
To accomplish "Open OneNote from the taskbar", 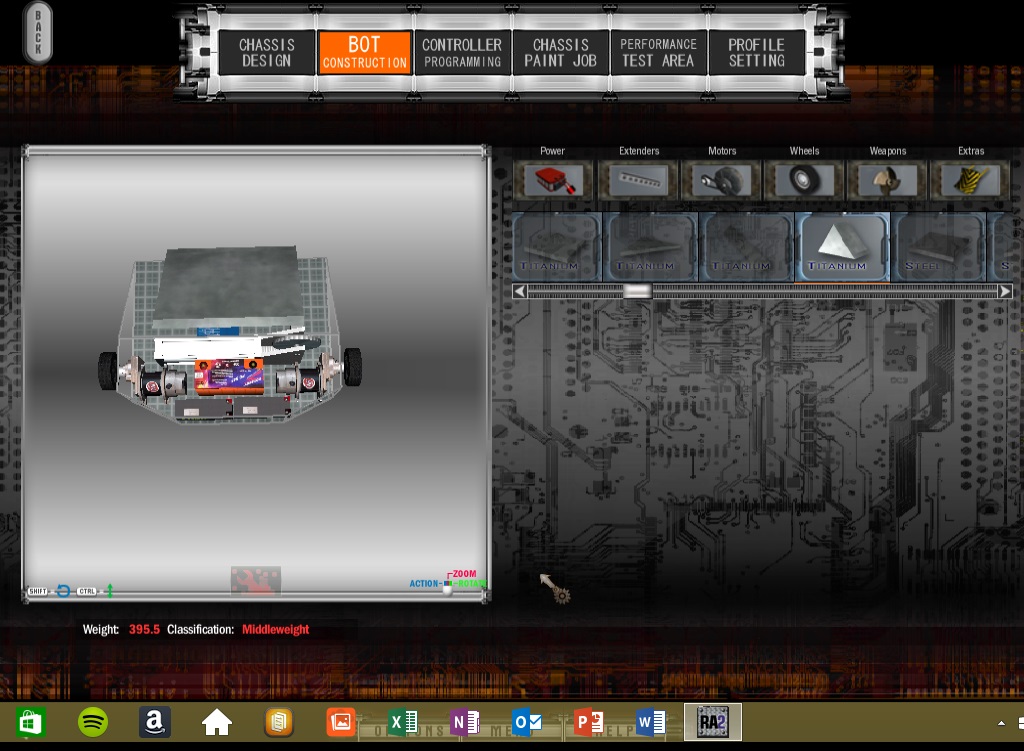I will (465, 722).
